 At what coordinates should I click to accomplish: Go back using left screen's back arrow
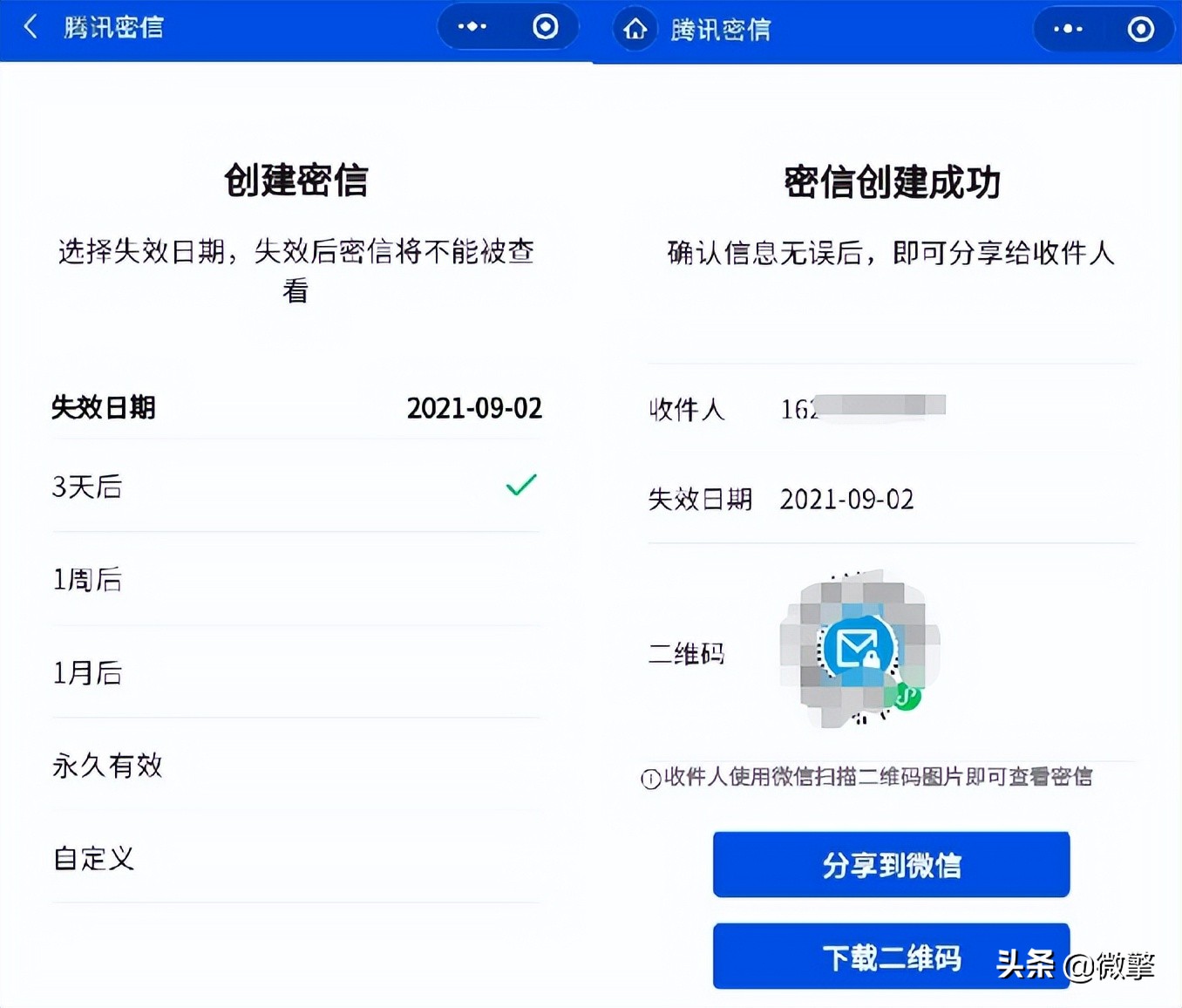pos(31,27)
